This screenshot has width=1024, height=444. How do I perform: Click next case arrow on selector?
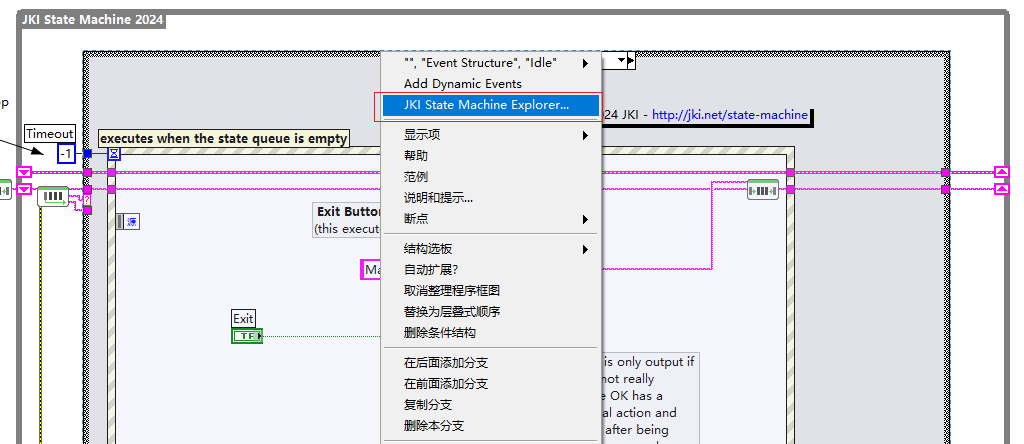(x=631, y=61)
